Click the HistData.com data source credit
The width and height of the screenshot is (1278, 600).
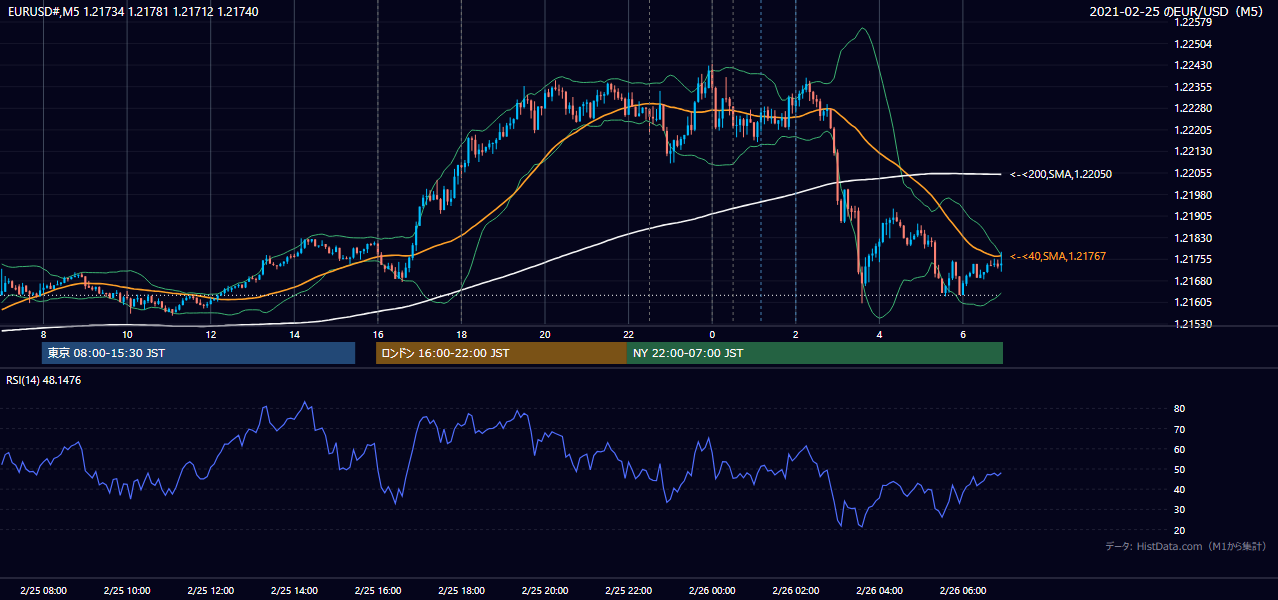click(1185, 546)
